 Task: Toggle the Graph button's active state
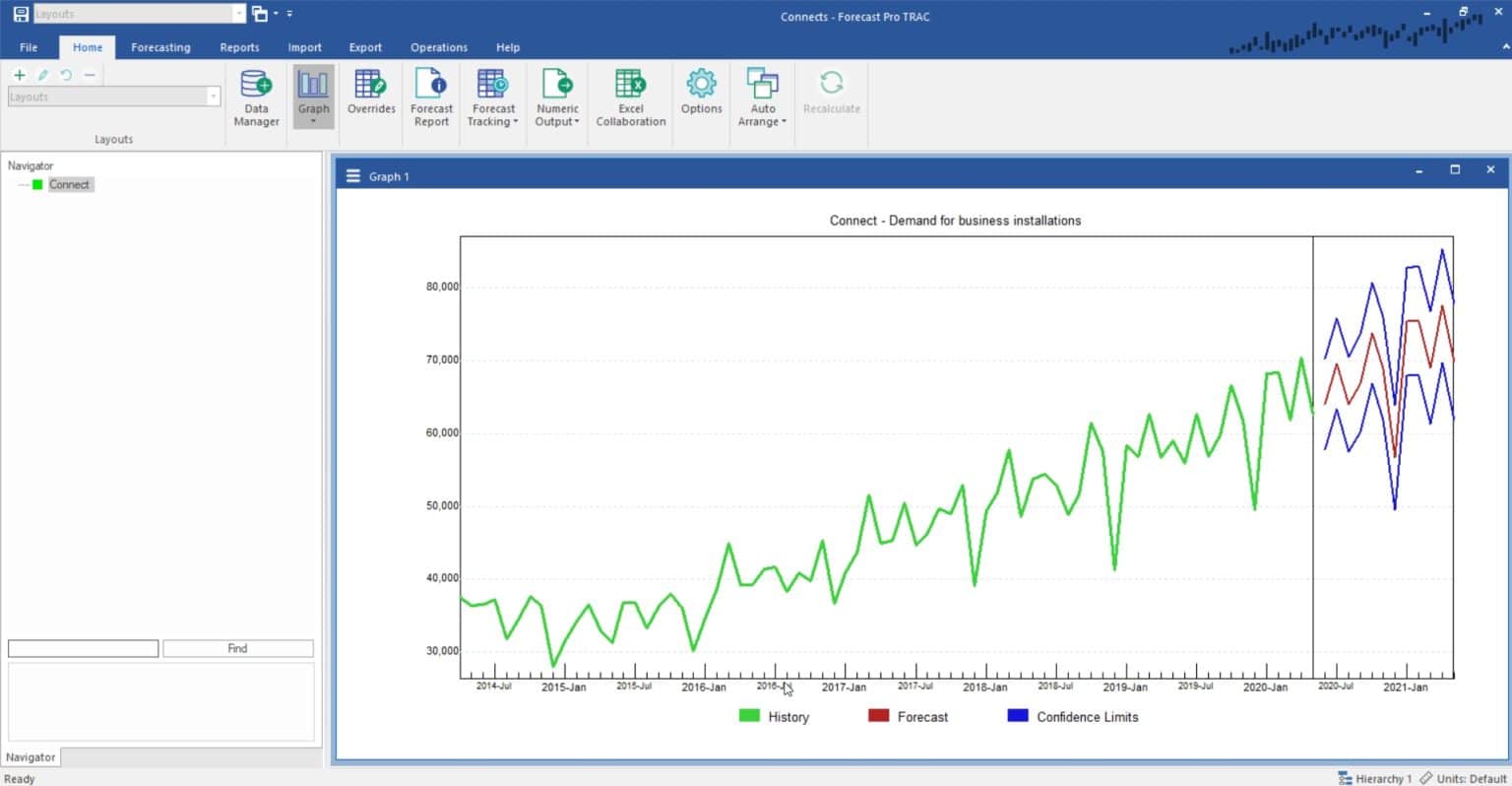[x=313, y=96]
